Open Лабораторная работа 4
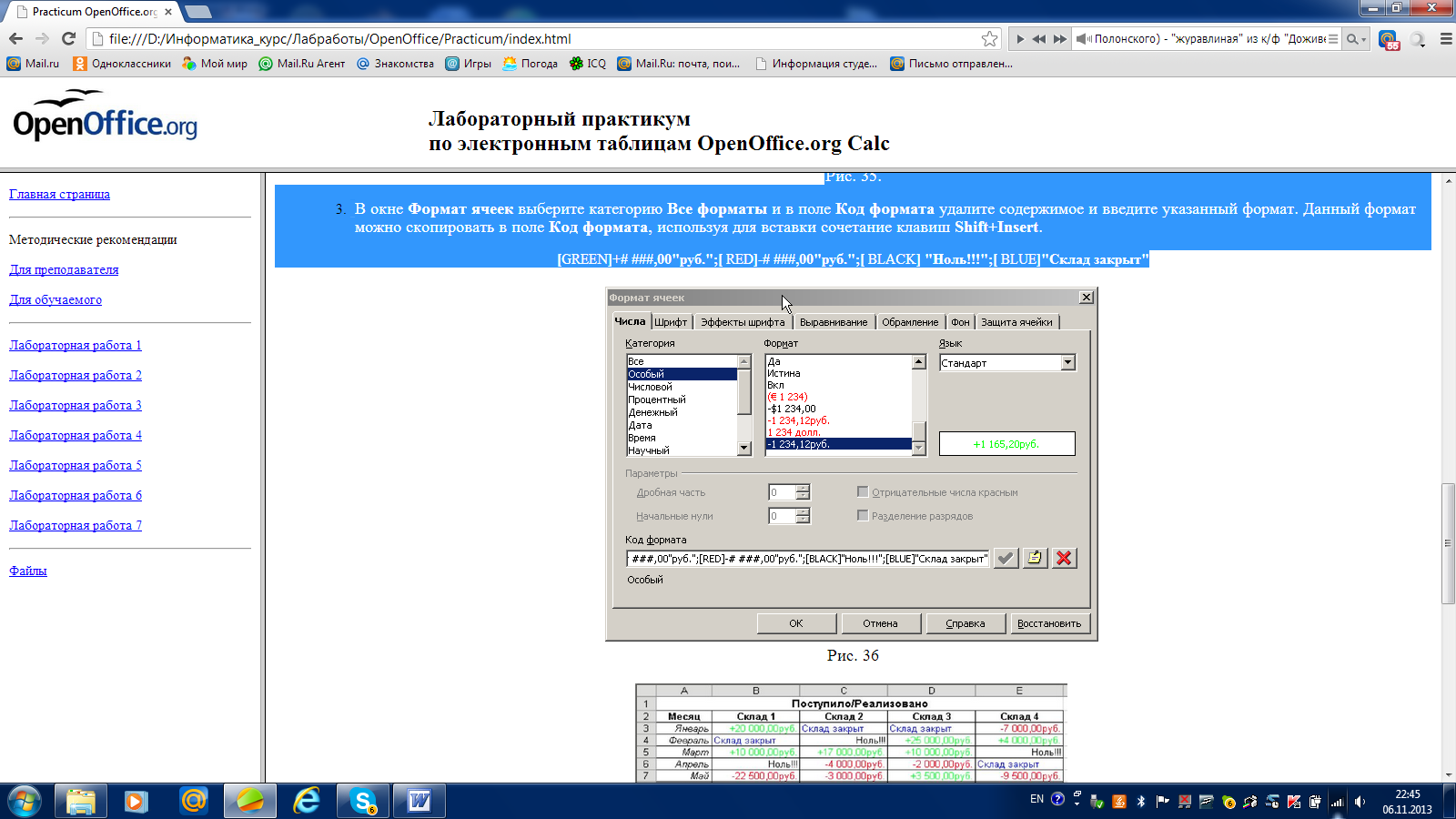 coord(76,435)
